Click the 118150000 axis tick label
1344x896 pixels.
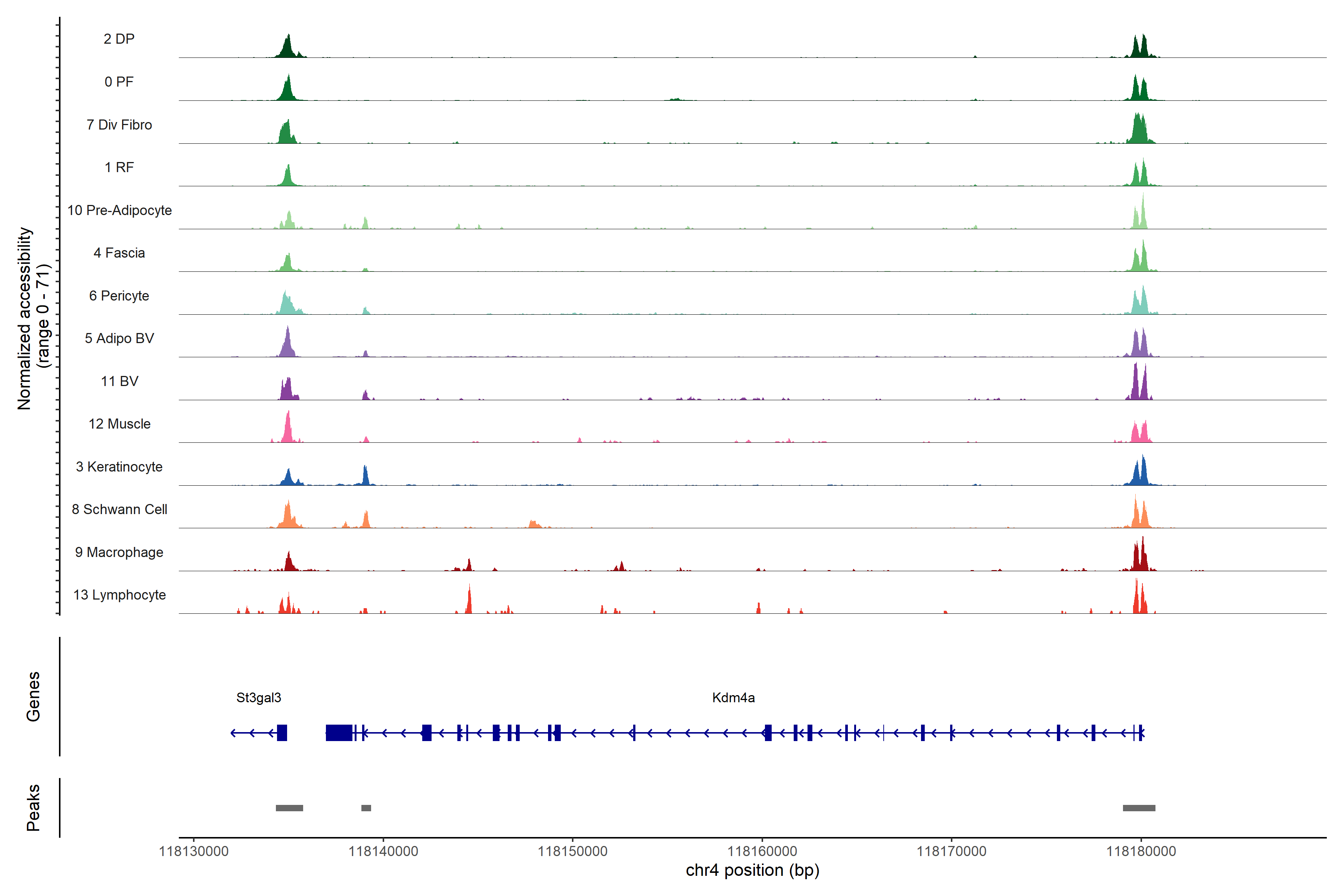click(x=573, y=852)
